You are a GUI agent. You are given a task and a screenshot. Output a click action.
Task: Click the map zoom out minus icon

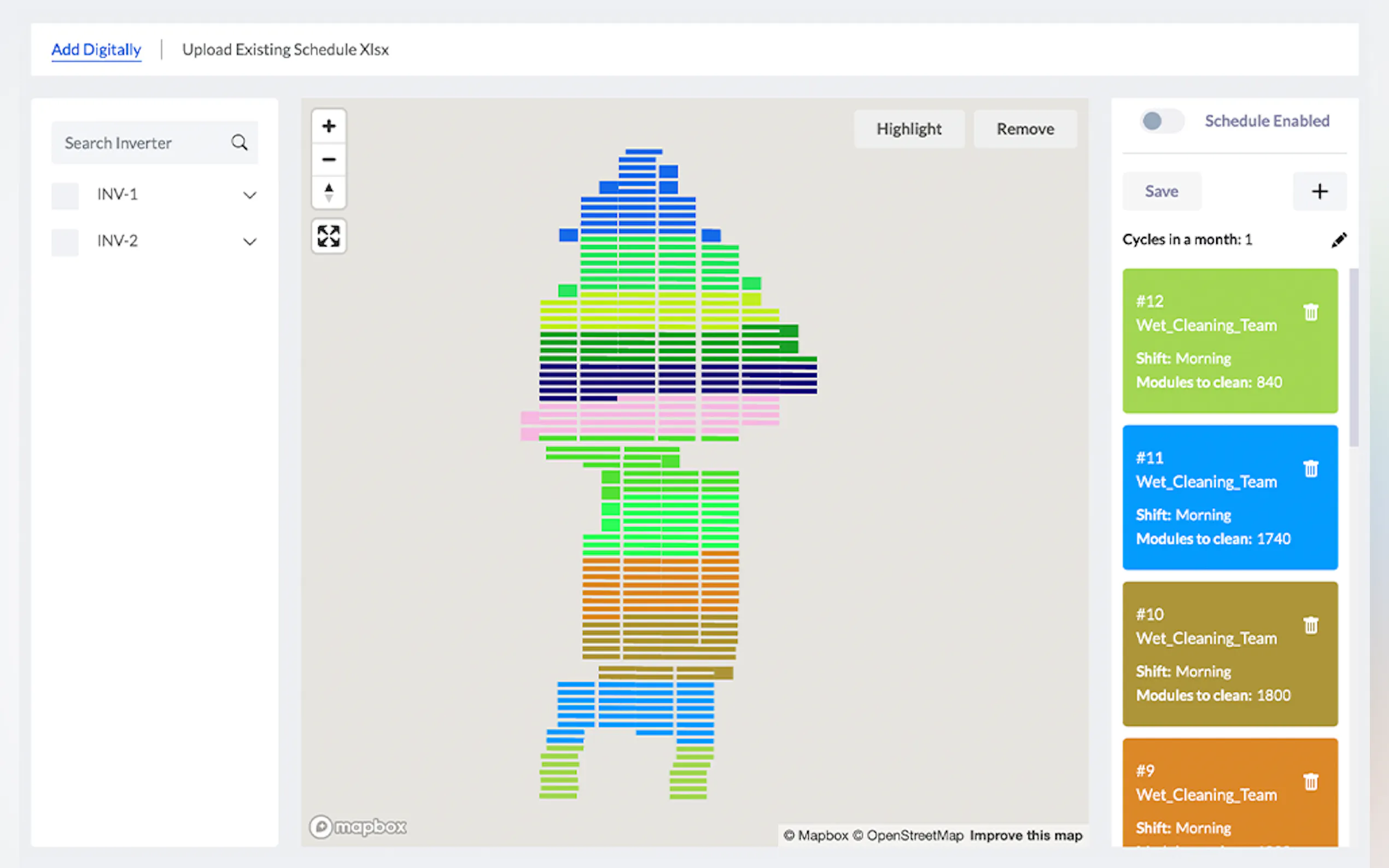[329, 159]
